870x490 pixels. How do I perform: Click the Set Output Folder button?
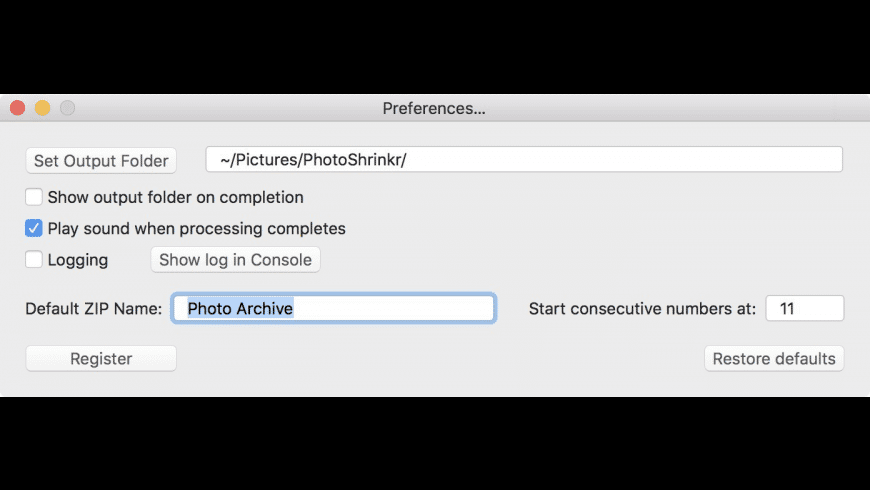pyautogui.click(x=101, y=160)
